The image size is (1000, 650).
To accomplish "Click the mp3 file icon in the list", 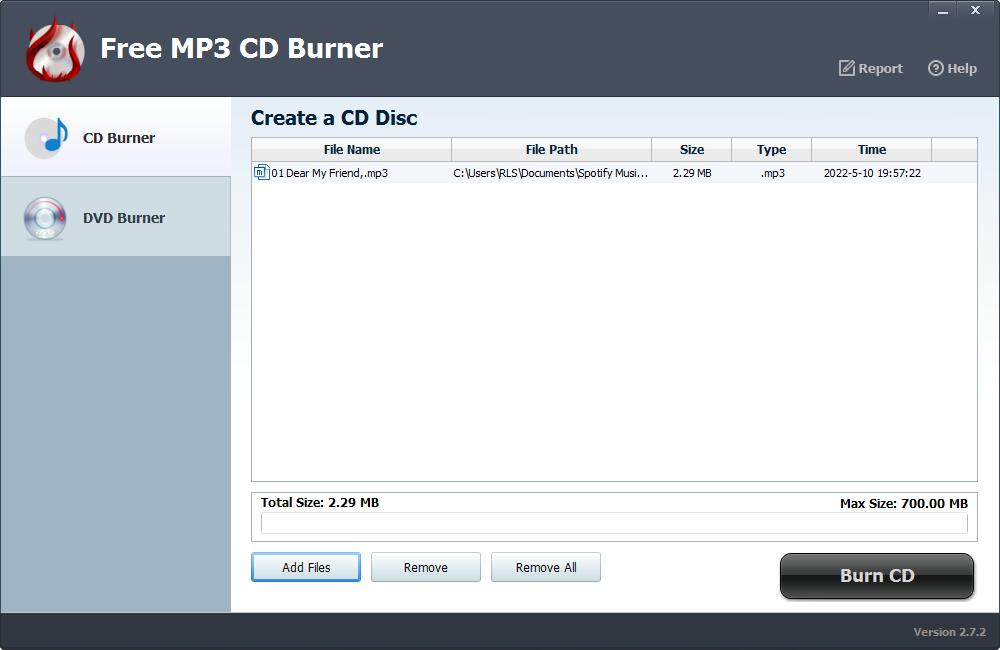I will 261,173.
